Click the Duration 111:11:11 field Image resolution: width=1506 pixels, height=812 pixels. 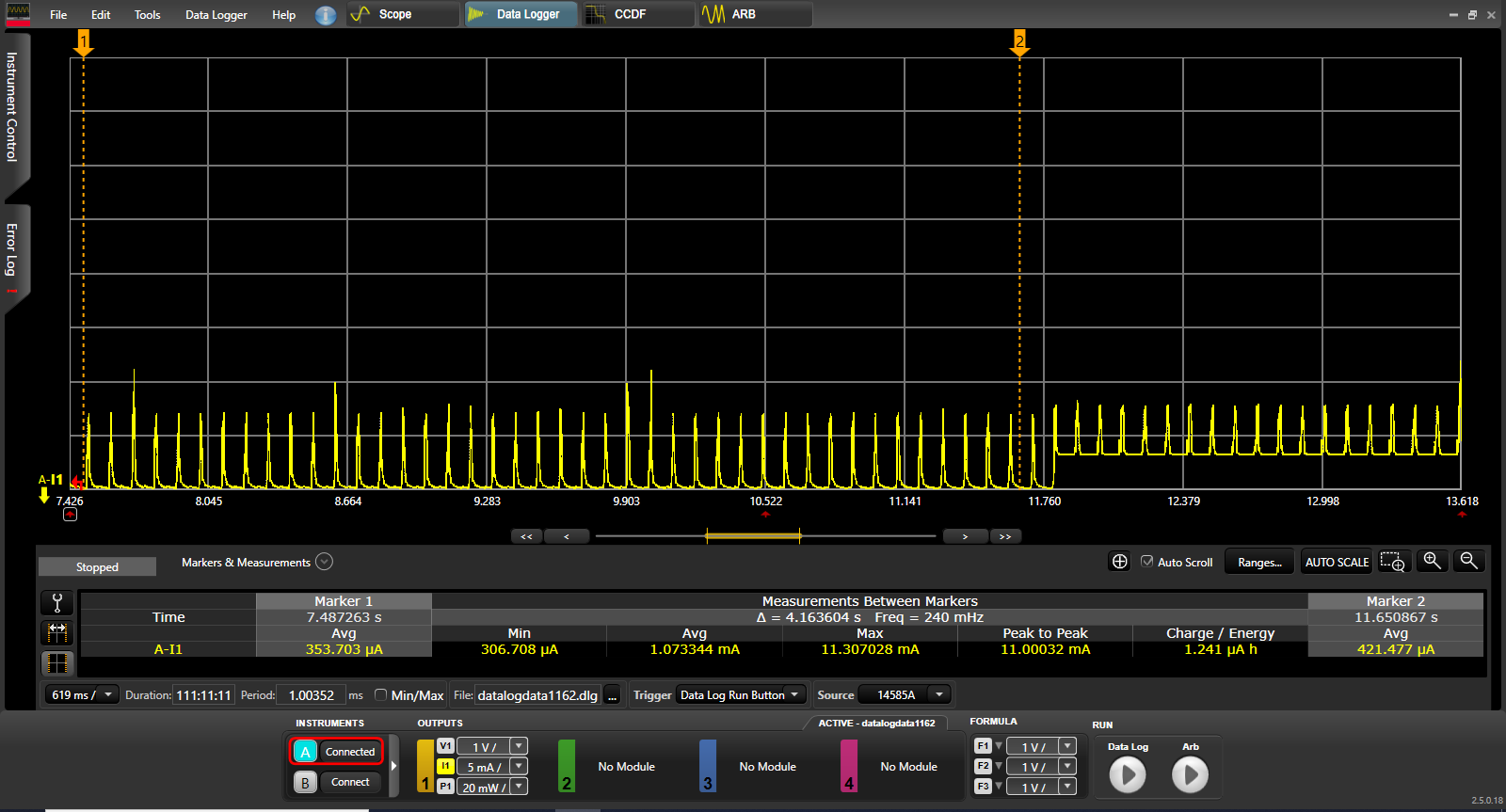click(x=202, y=695)
